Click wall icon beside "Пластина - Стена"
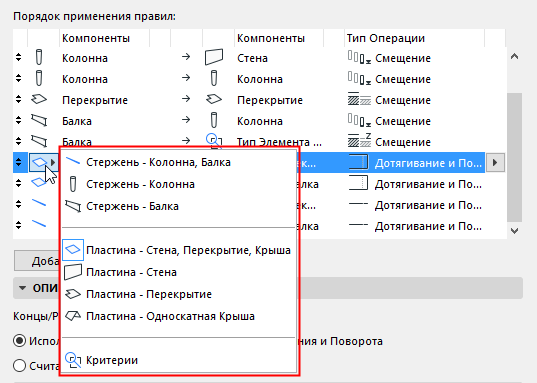537x383 pixels. [73, 272]
